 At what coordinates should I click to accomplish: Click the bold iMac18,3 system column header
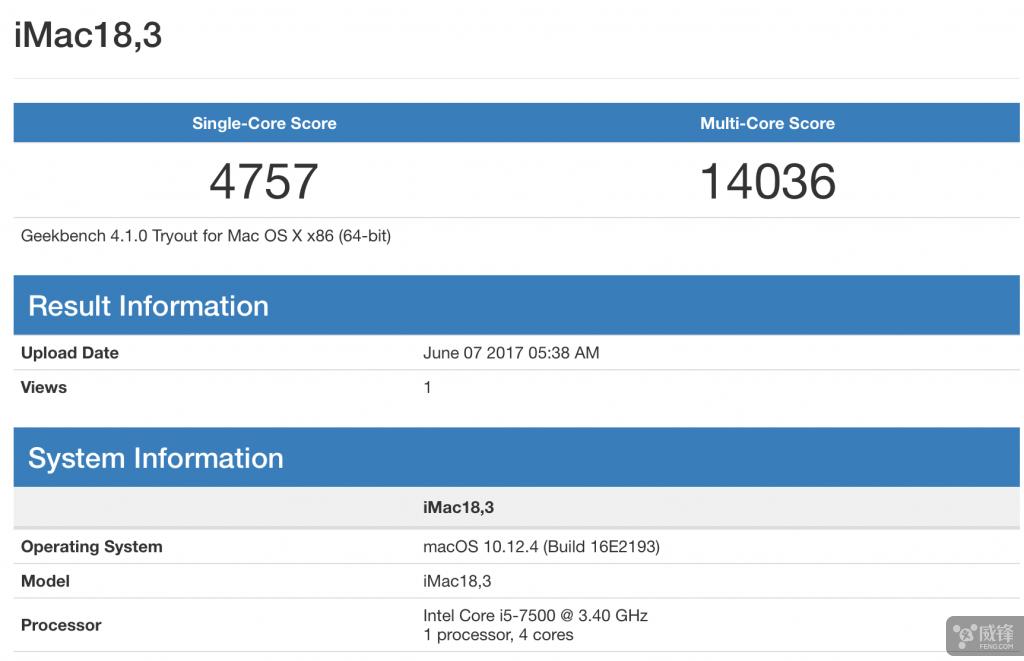tap(458, 507)
